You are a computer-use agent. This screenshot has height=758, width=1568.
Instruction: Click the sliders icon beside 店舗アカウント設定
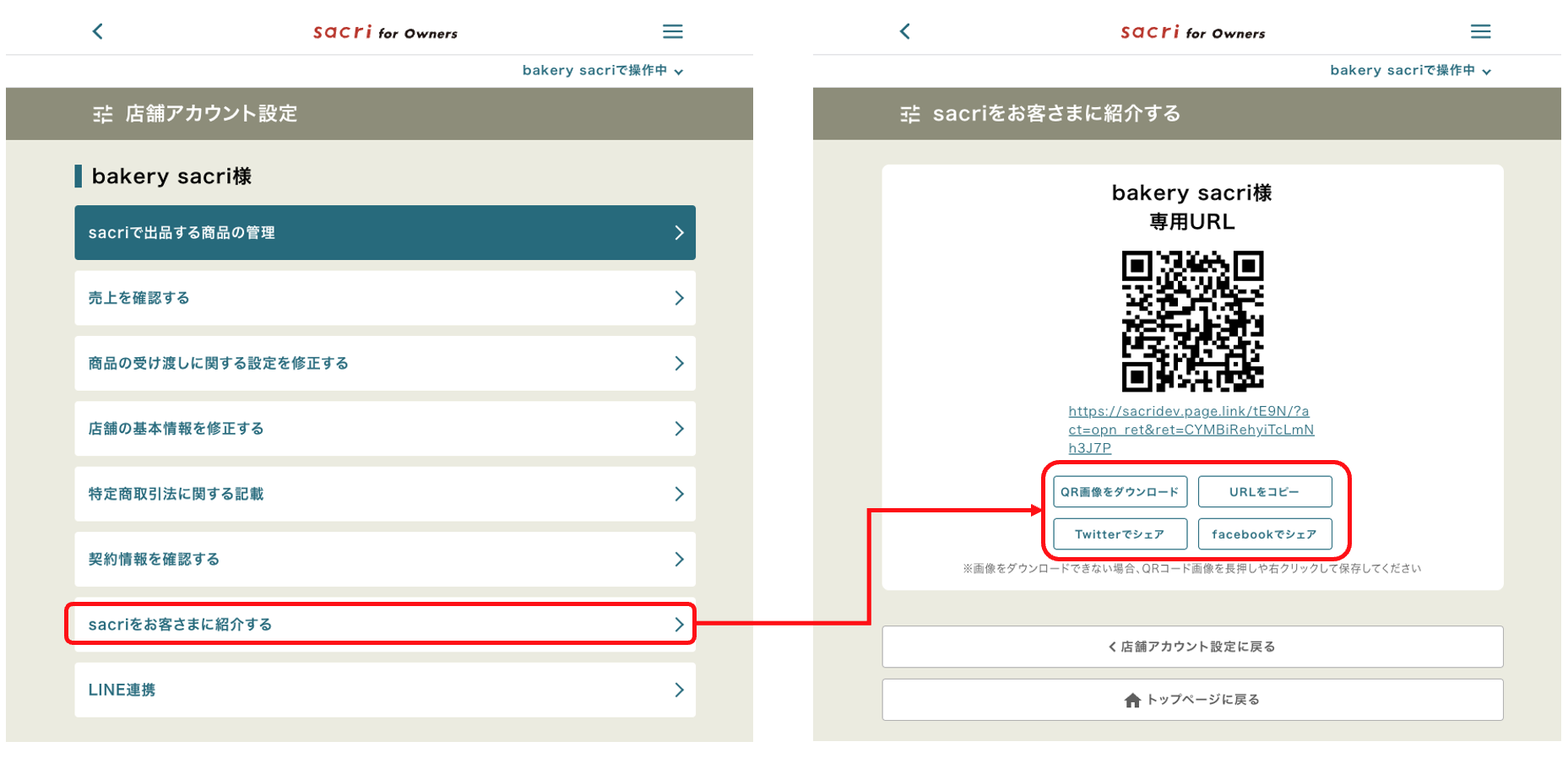coord(102,114)
